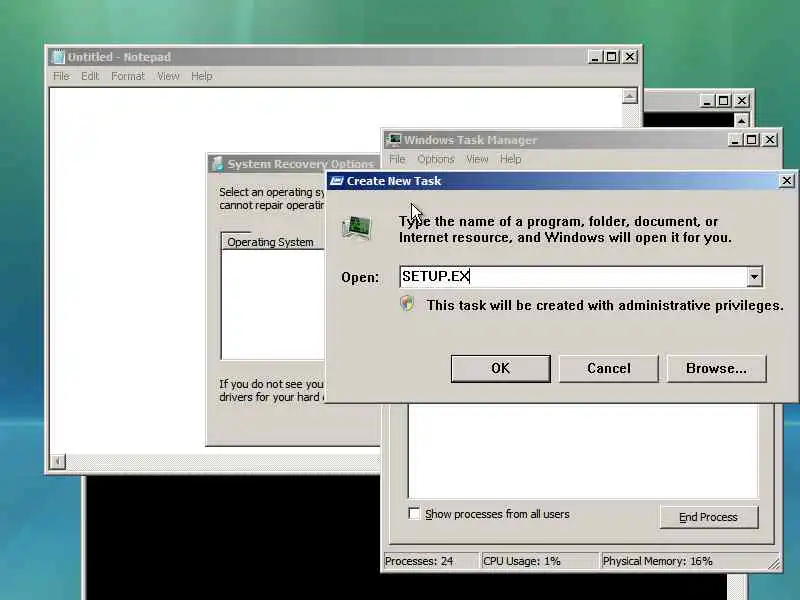Click the Create New Task title icon
Image resolution: width=800 pixels, height=600 pixels.
point(336,181)
